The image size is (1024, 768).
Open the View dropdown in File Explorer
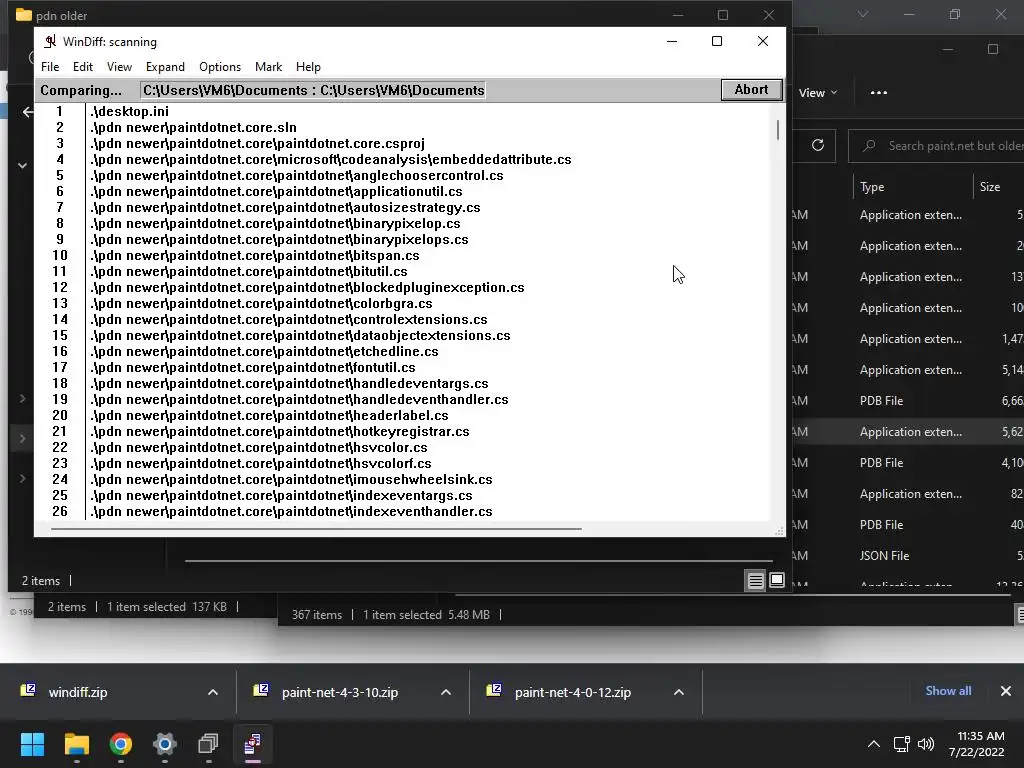(x=818, y=93)
